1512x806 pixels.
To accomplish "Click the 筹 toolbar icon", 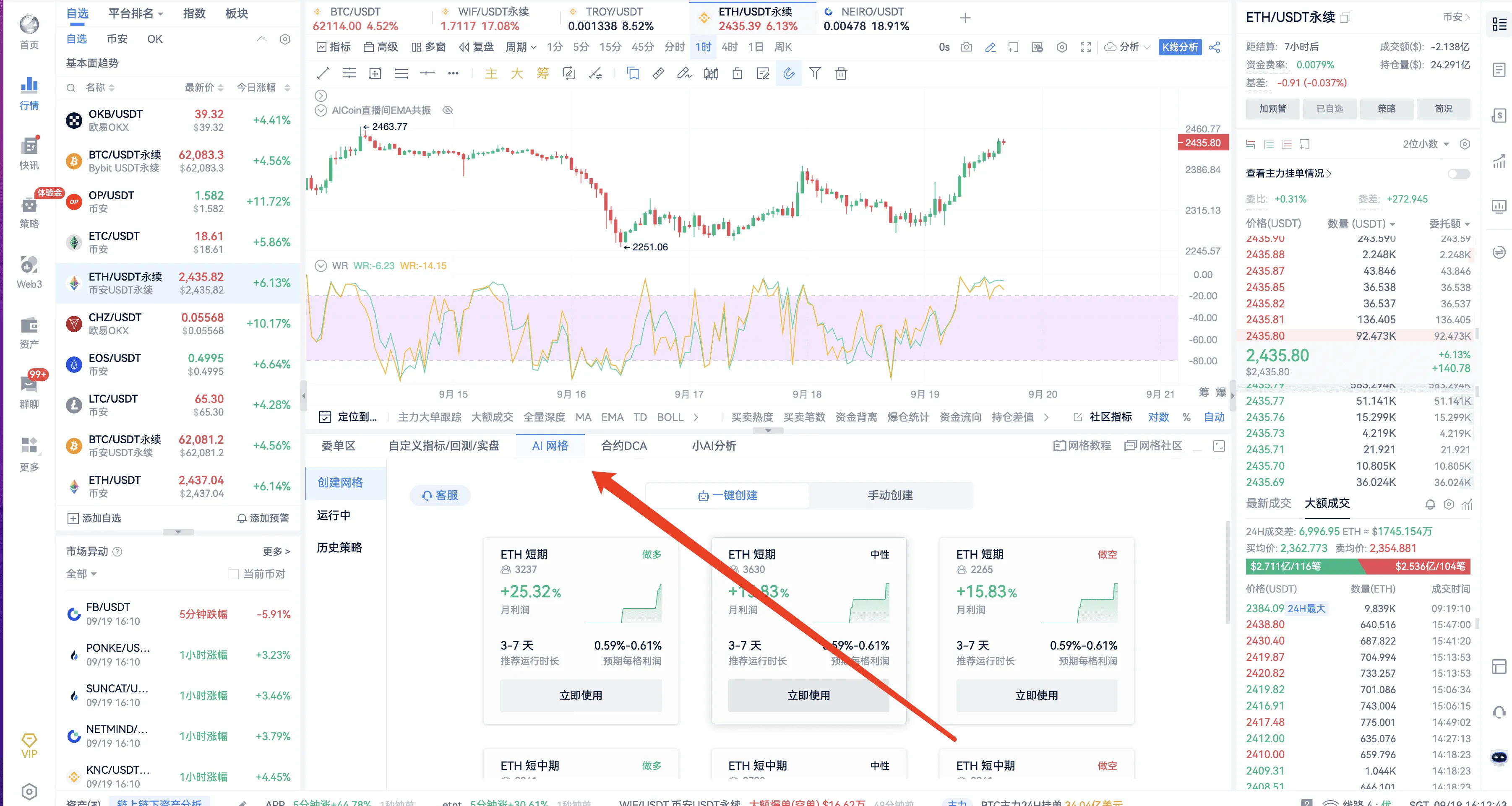I will 543,73.
